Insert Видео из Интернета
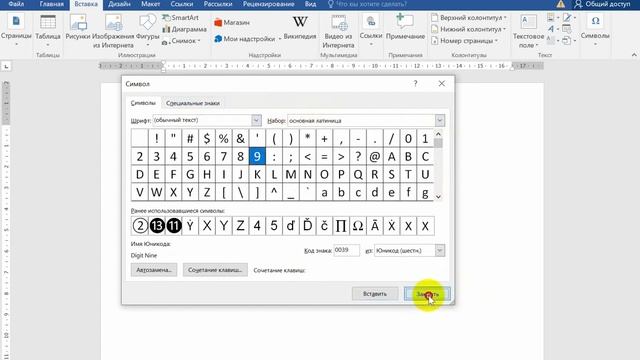Viewport: 640px width, 360px height. click(x=338, y=31)
